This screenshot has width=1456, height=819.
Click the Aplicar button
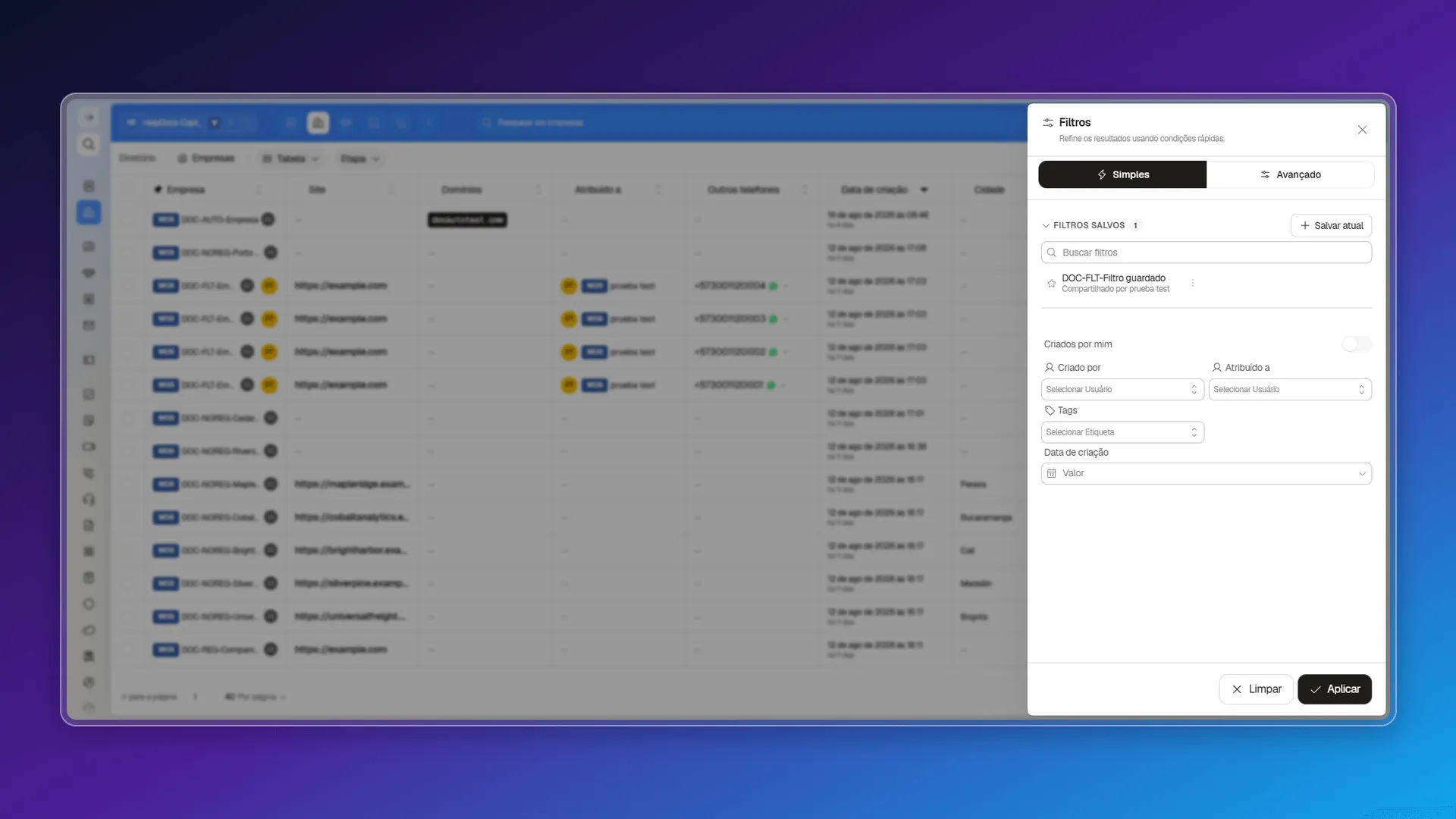pos(1334,689)
